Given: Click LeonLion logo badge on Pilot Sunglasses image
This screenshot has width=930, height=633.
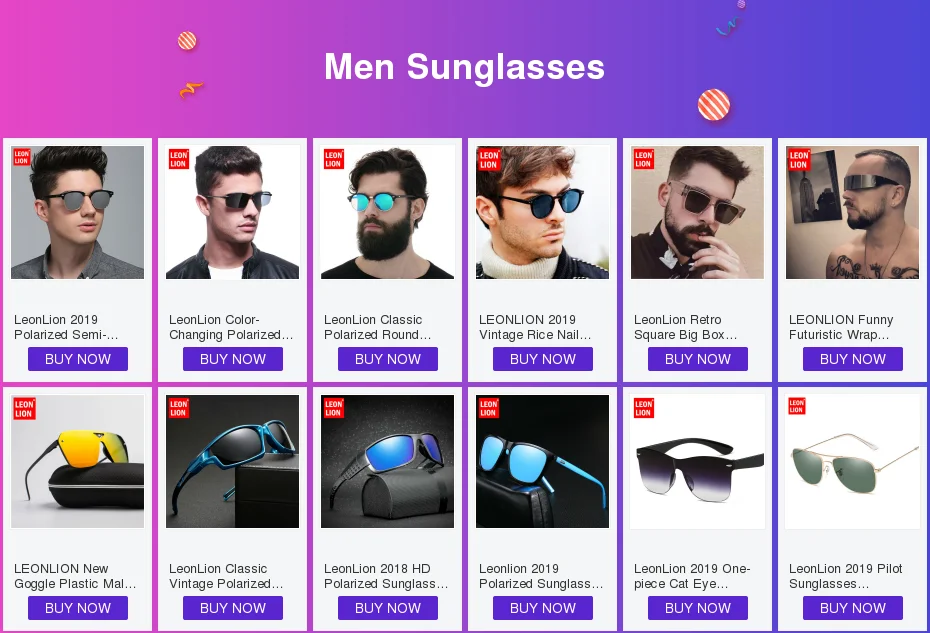Looking at the screenshot, I should [x=797, y=406].
